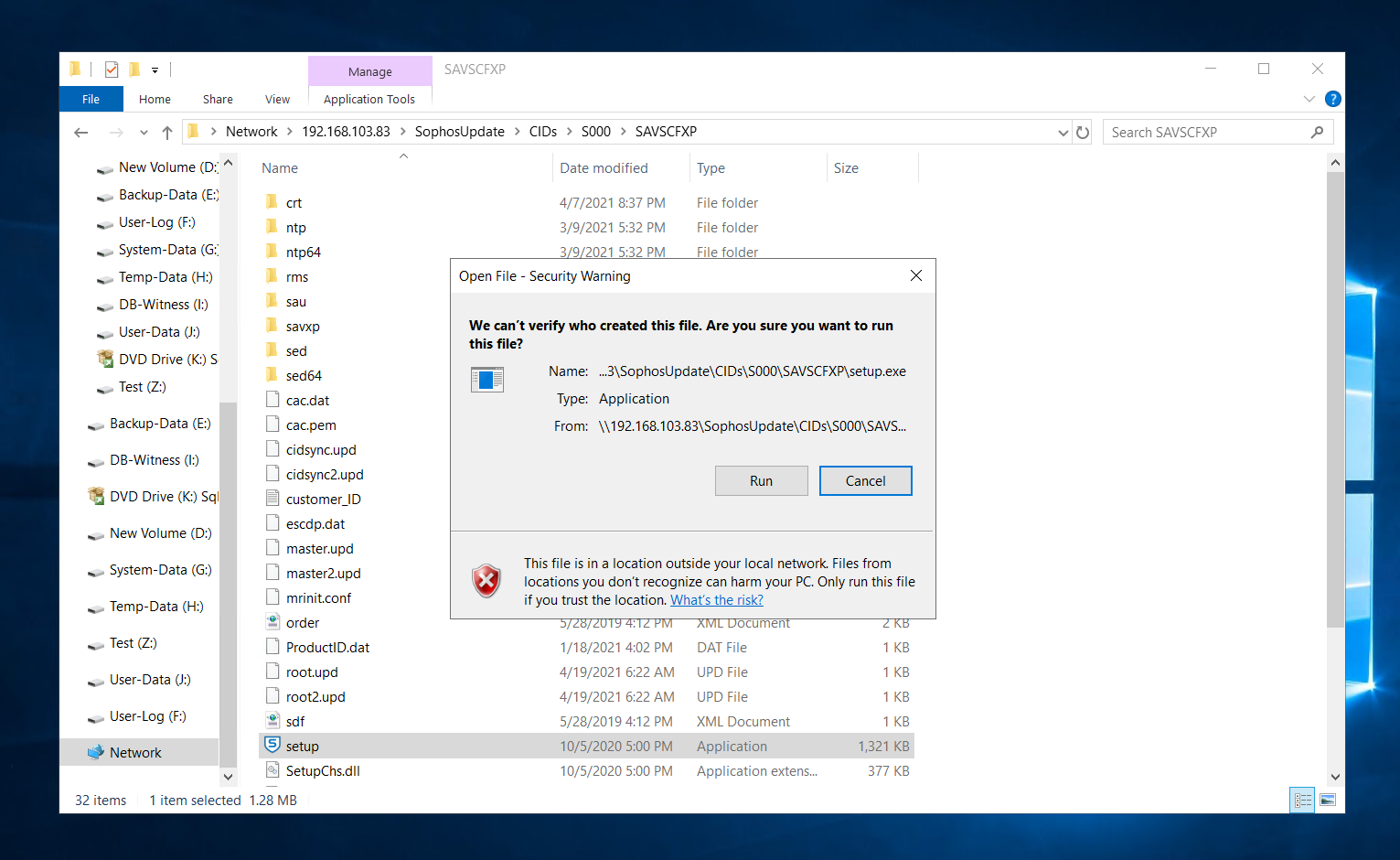Select the SetupChs.dll file icon
Image resolution: width=1400 pixels, height=860 pixels.
pyautogui.click(x=272, y=770)
